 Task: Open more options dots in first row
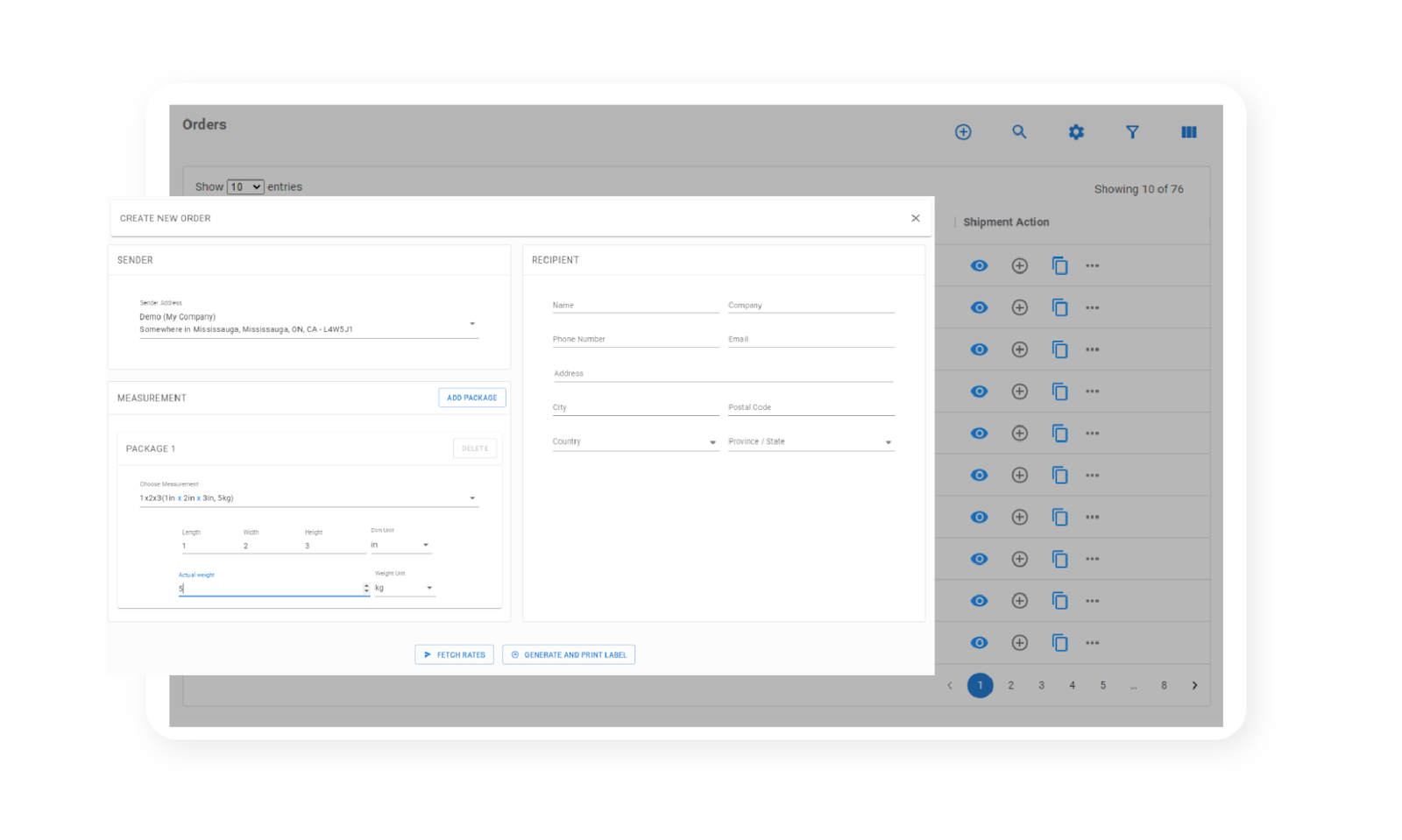[1093, 265]
